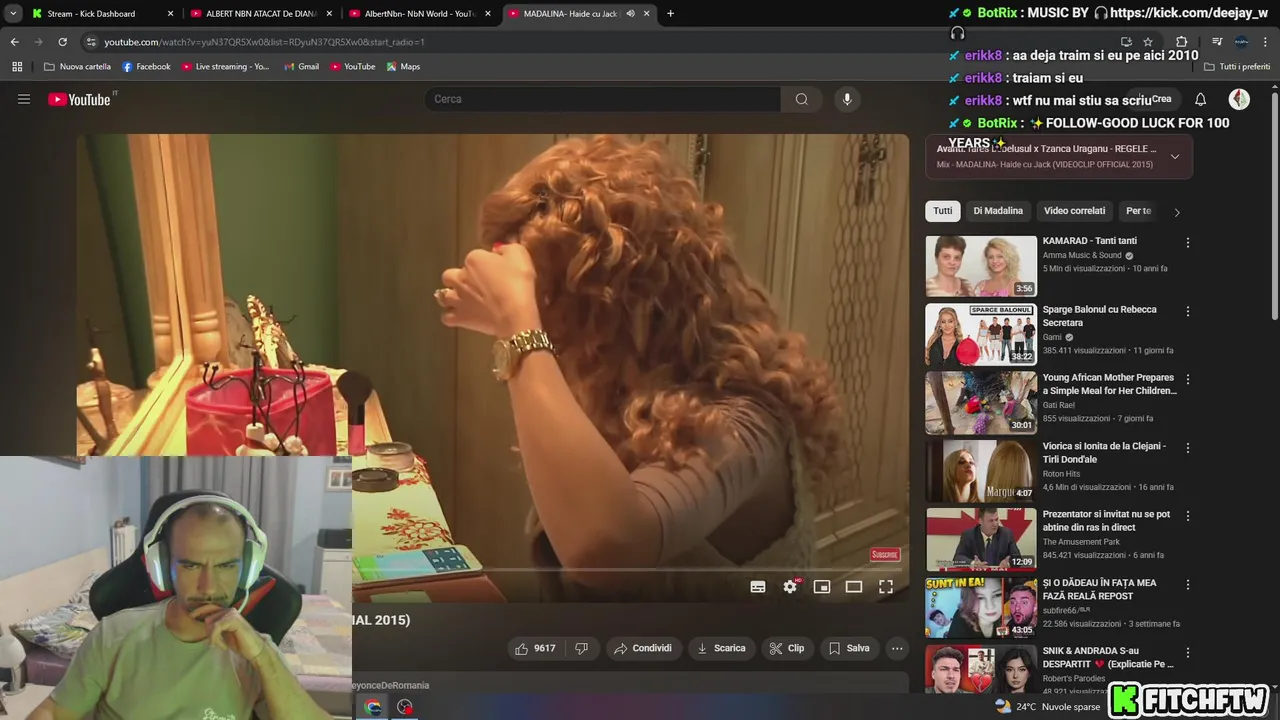This screenshot has width=1280, height=720.
Task: Start voice search with microphone icon
Action: coord(847,99)
